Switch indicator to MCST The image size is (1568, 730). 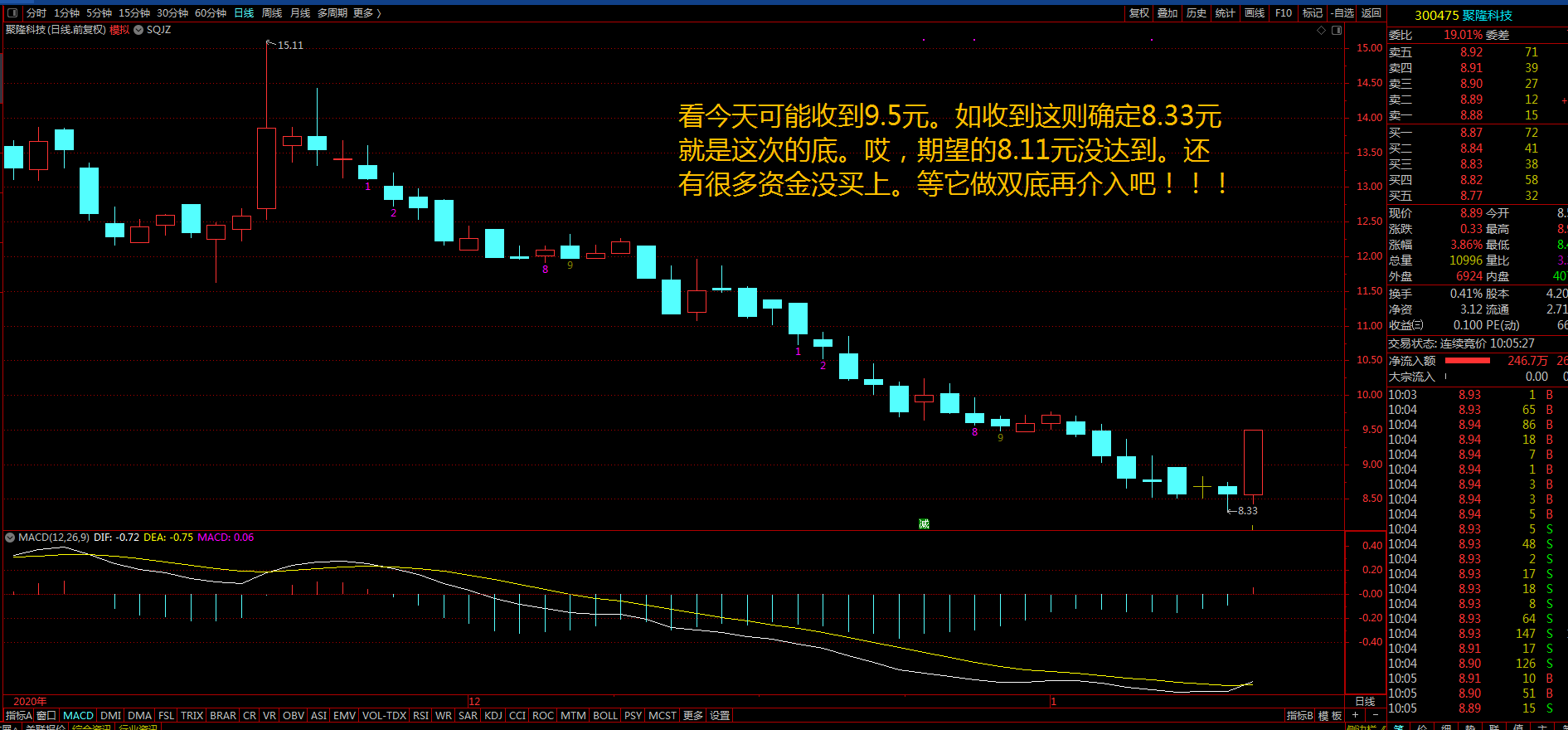(663, 715)
